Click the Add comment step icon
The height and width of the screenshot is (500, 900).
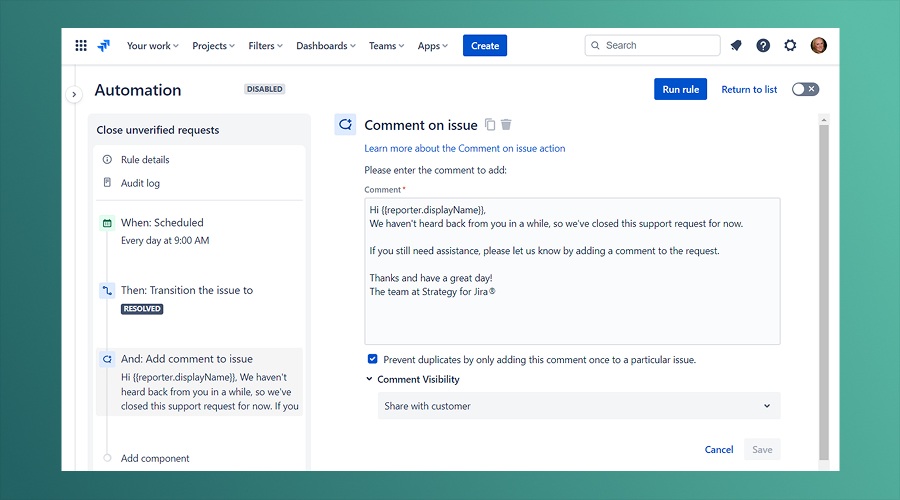(107, 359)
